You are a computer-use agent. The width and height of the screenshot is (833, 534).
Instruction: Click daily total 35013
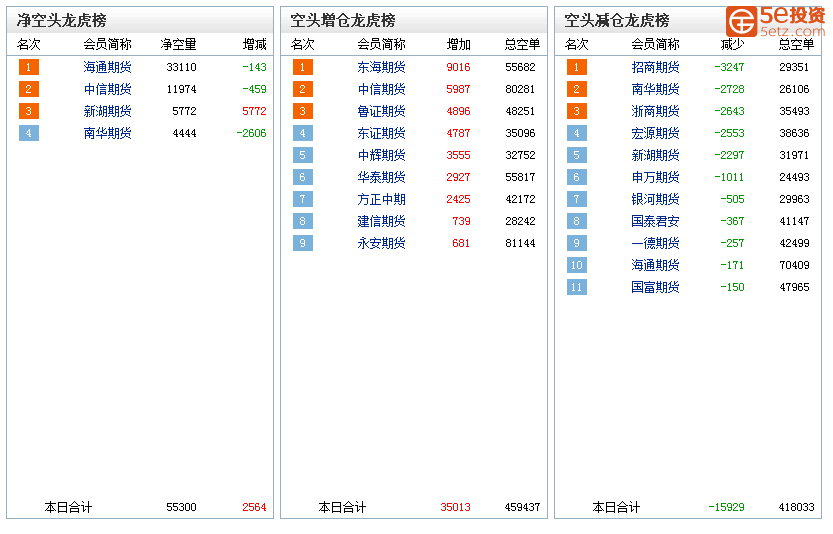pyautogui.click(x=455, y=507)
